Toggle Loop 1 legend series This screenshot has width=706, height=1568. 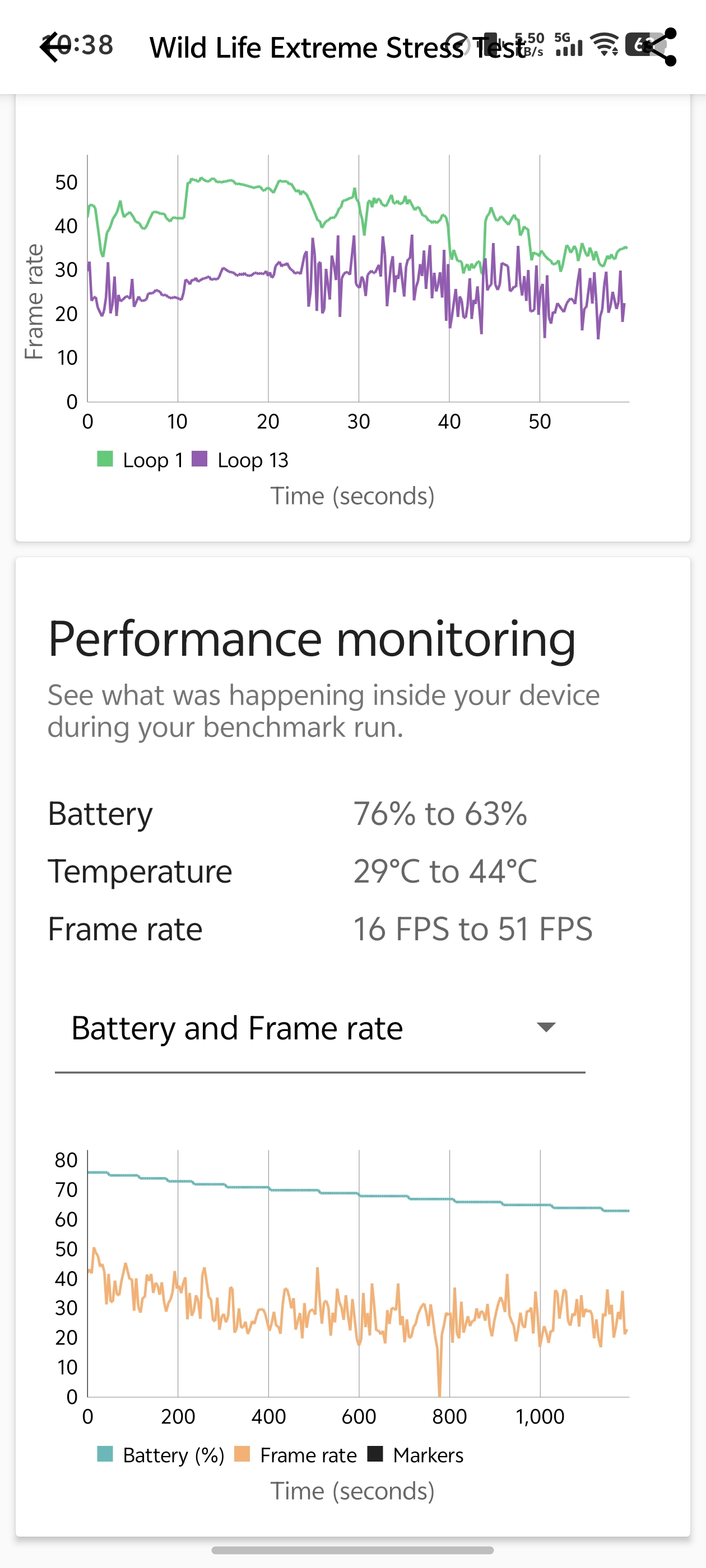tap(141, 460)
